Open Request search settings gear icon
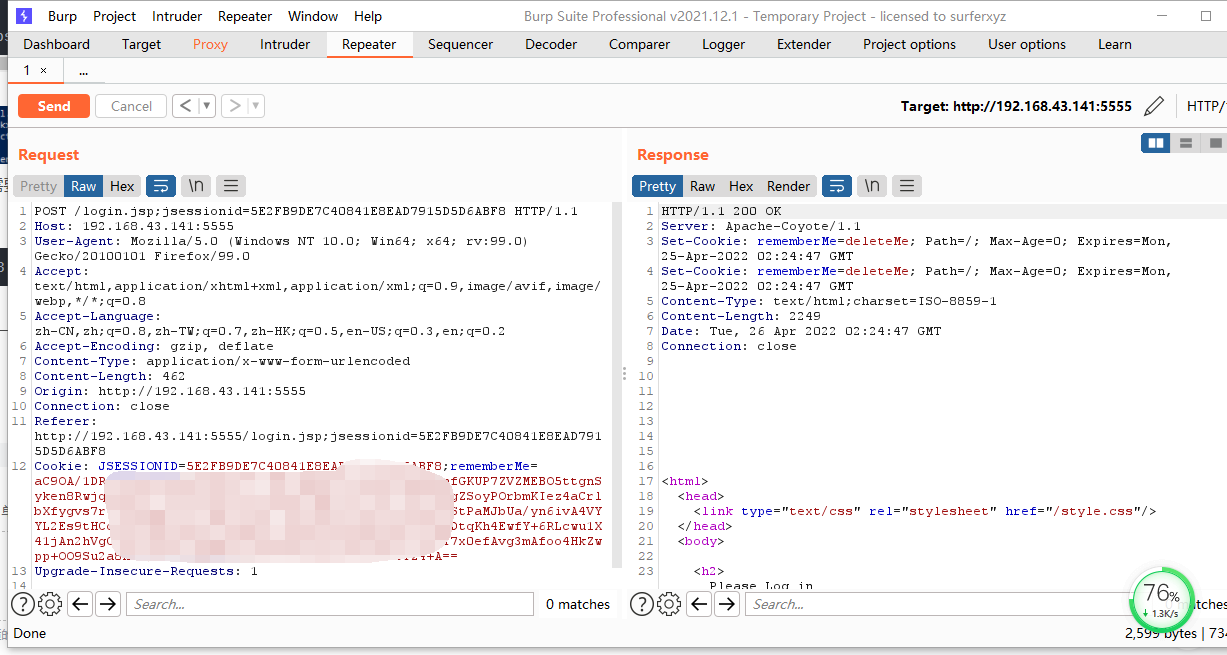Viewport: 1227px width, 655px height. click(x=50, y=604)
